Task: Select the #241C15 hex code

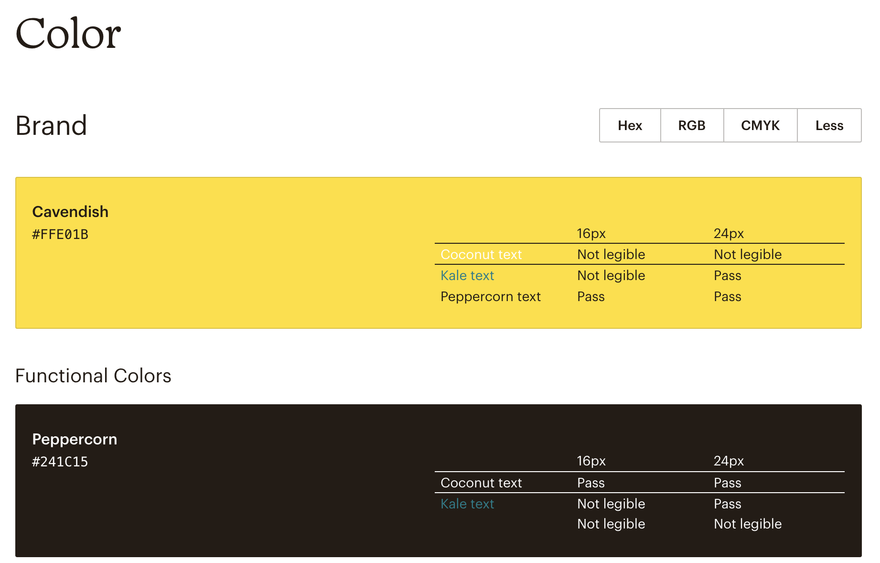Action: click(x=60, y=462)
